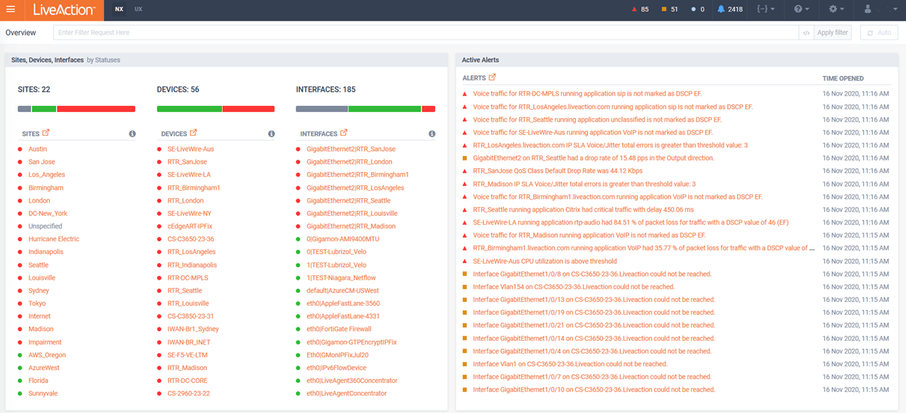Open the settings gear menu

[837, 10]
